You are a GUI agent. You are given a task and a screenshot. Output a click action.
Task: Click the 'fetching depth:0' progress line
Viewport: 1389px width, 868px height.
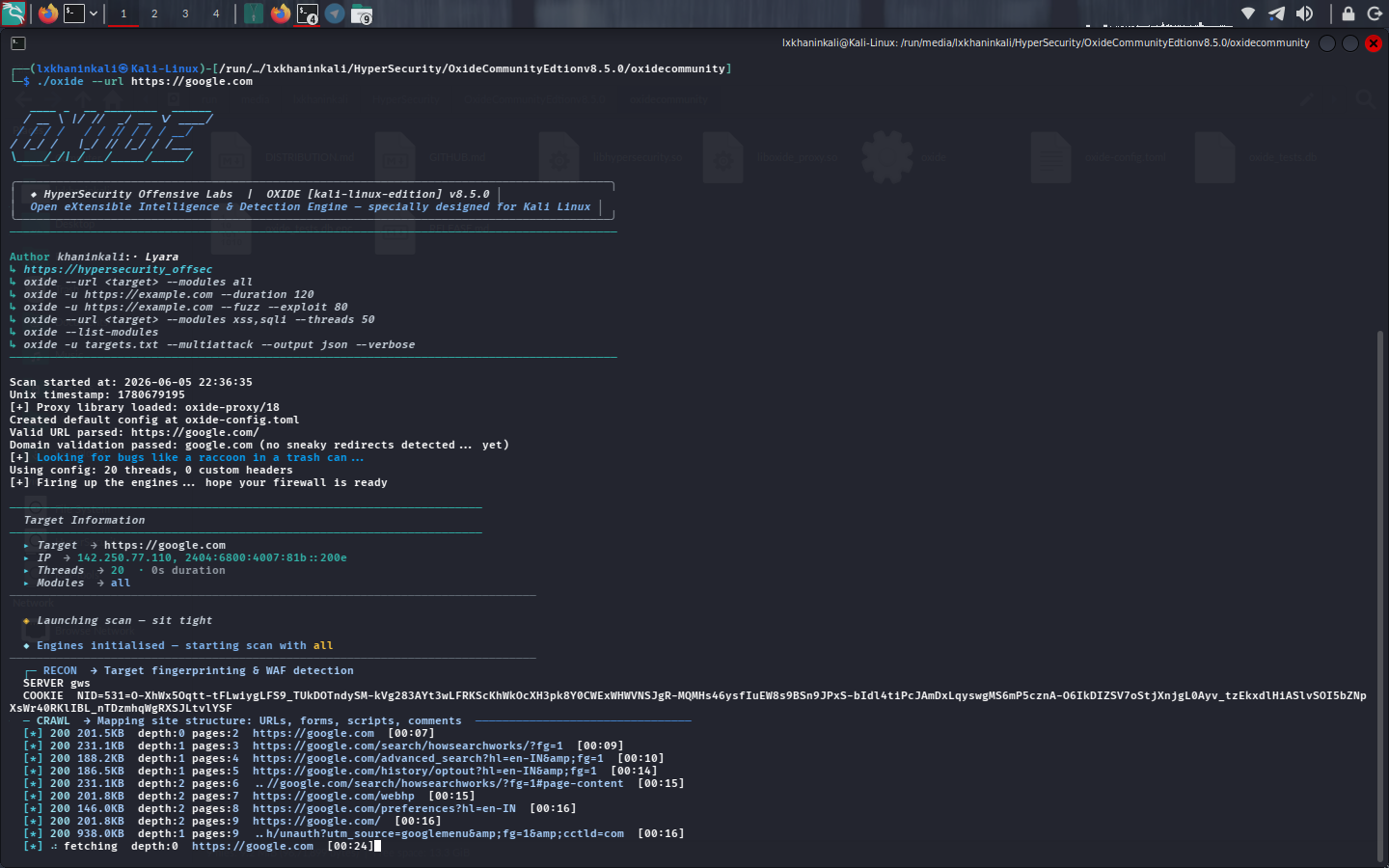(203, 847)
